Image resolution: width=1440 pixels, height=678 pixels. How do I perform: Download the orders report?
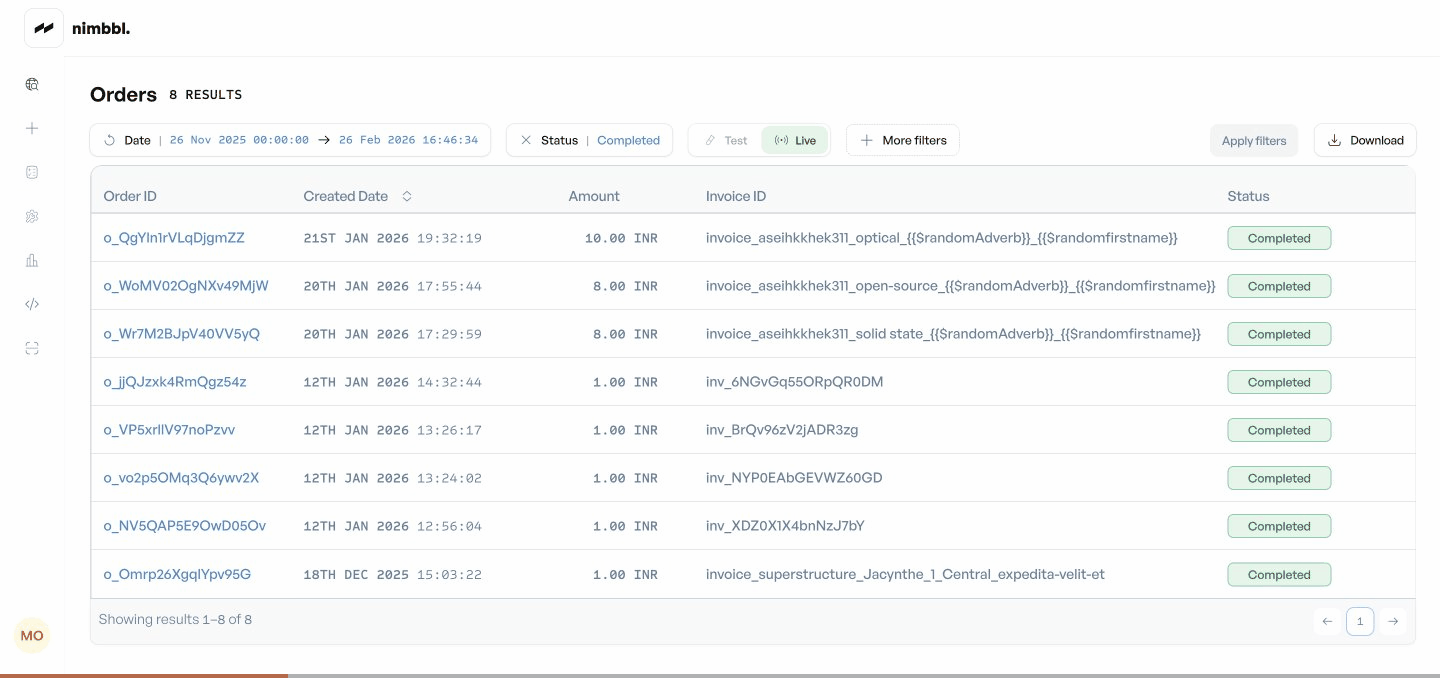[x=1366, y=140]
